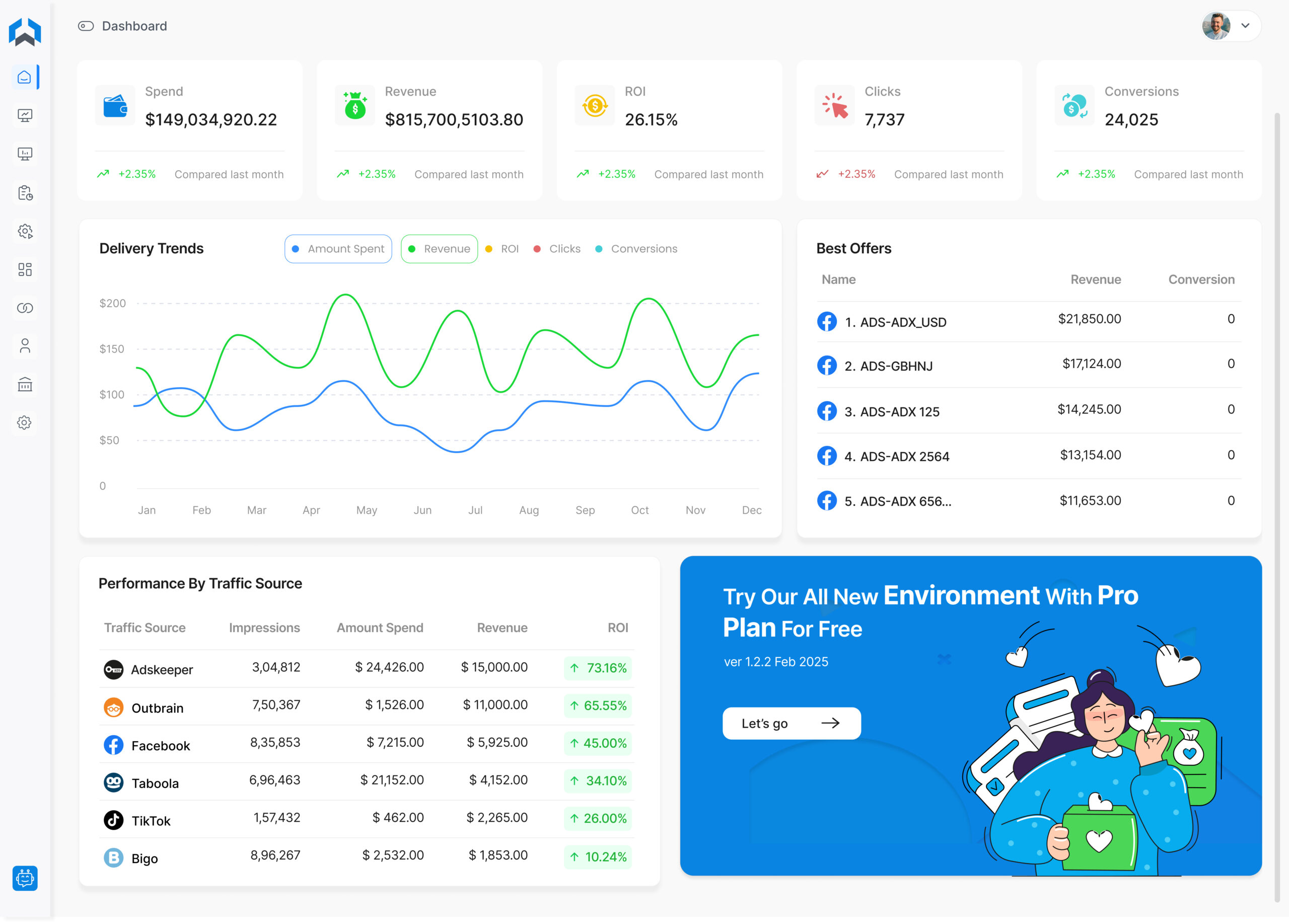Viewport: 1289px width, 924px height.
Task: Open the gear with play-arrow sidebar icon
Action: (25, 231)
